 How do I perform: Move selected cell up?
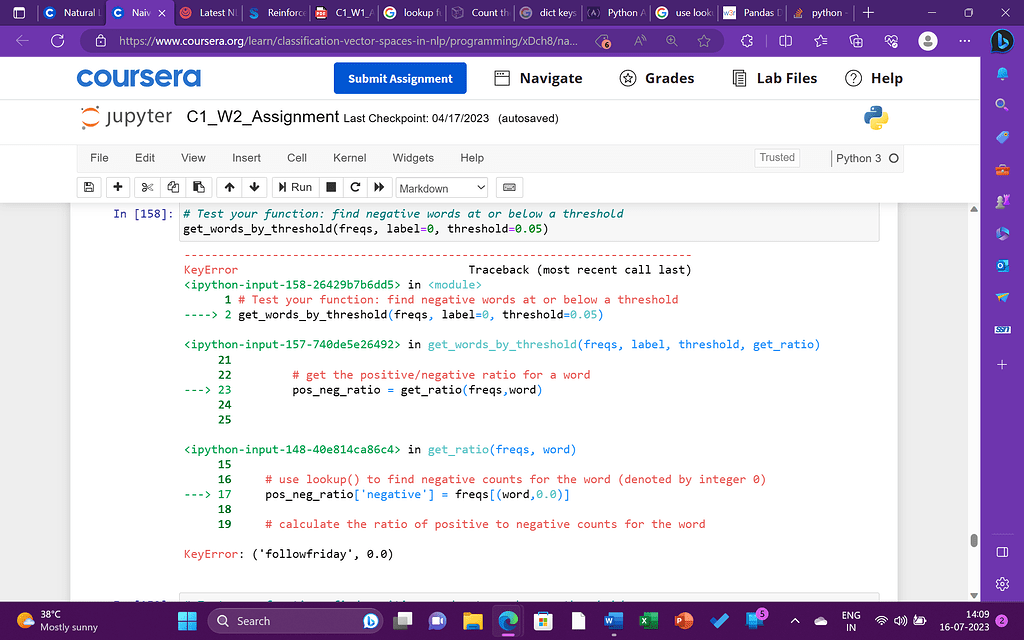tap(229, 187)
